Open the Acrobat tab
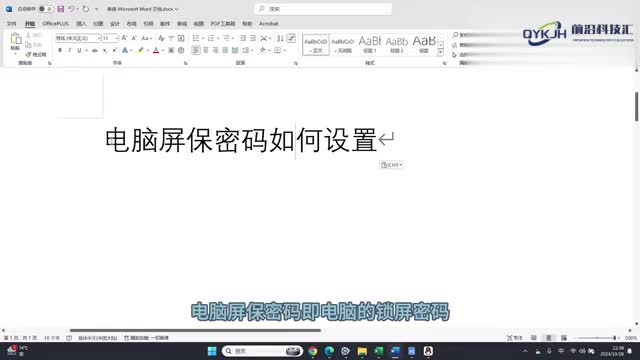 tap(269, 24)
